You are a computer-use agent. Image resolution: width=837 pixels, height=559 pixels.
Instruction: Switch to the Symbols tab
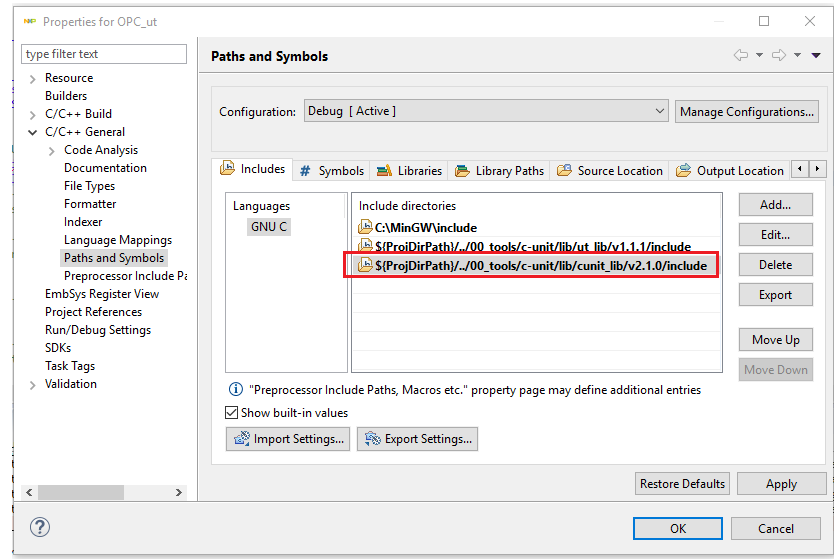(333, 171)
